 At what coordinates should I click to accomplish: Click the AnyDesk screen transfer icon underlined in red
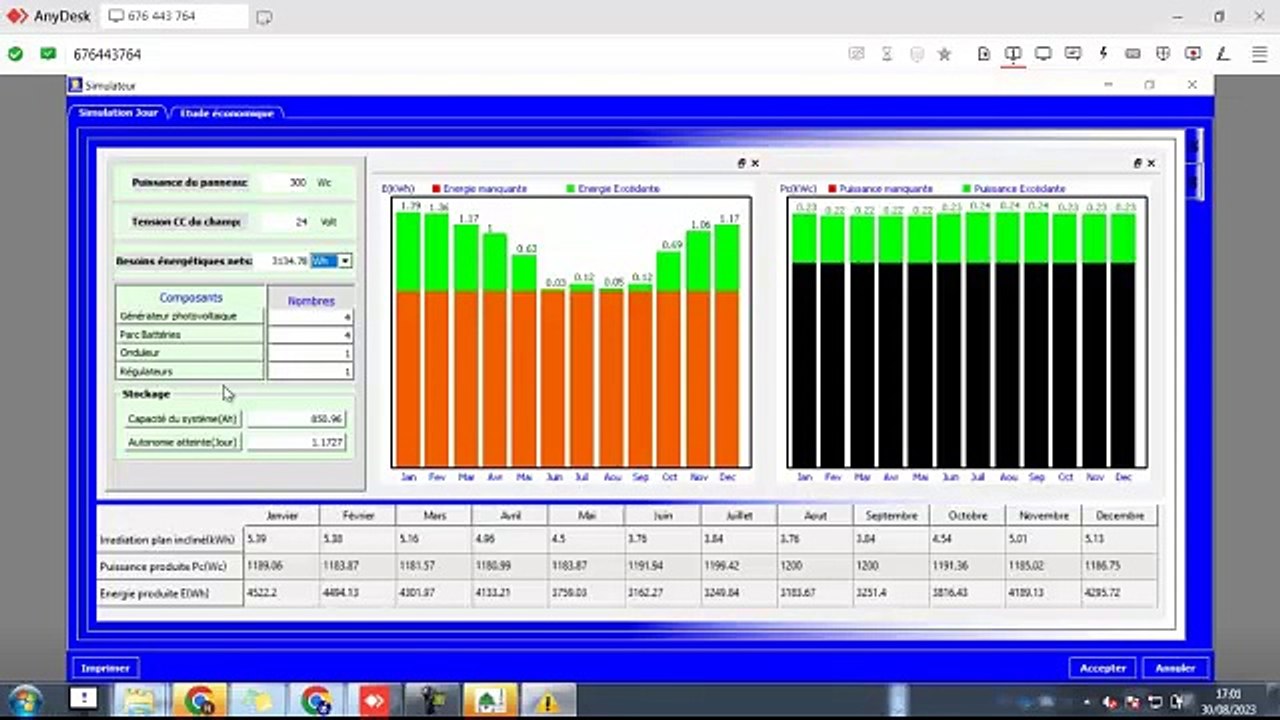point(1013,54)
